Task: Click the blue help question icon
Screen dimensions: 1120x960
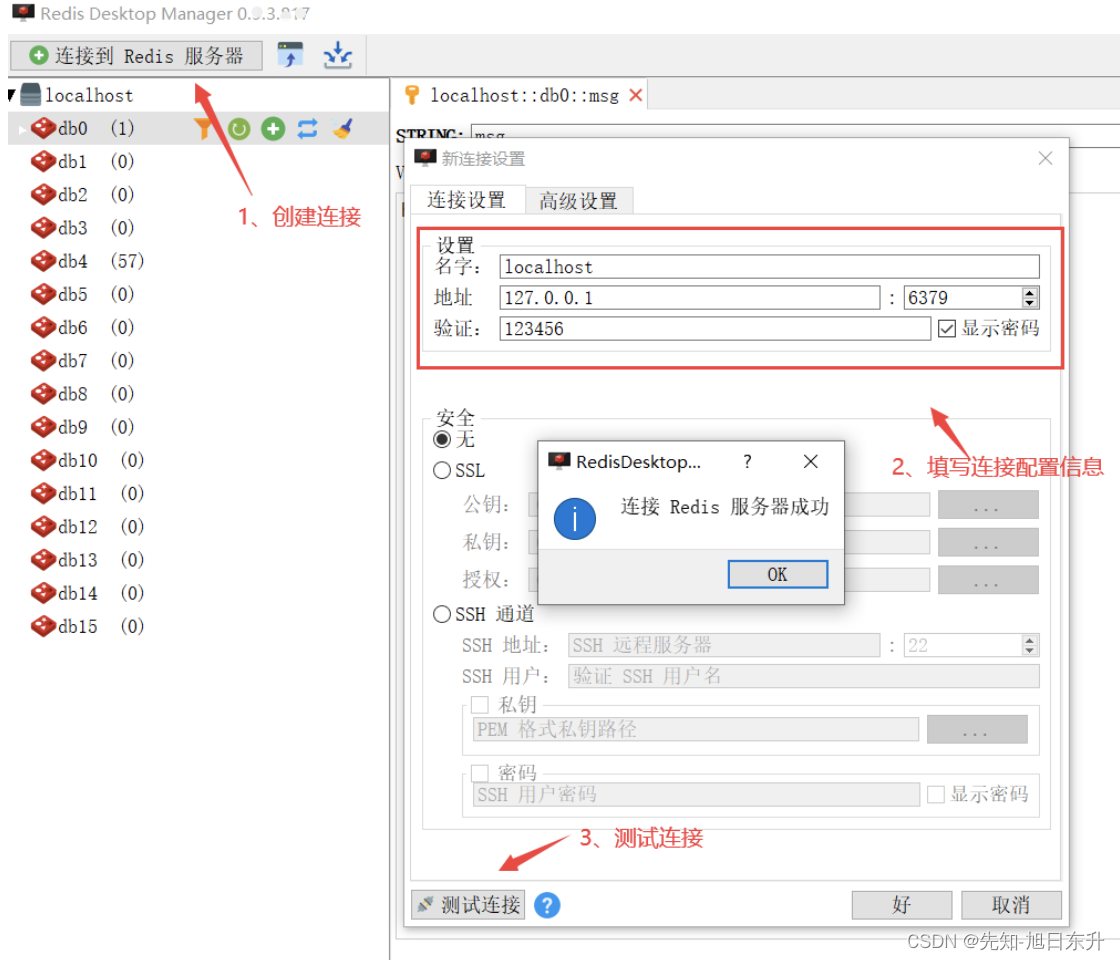Action: [547, 905]
